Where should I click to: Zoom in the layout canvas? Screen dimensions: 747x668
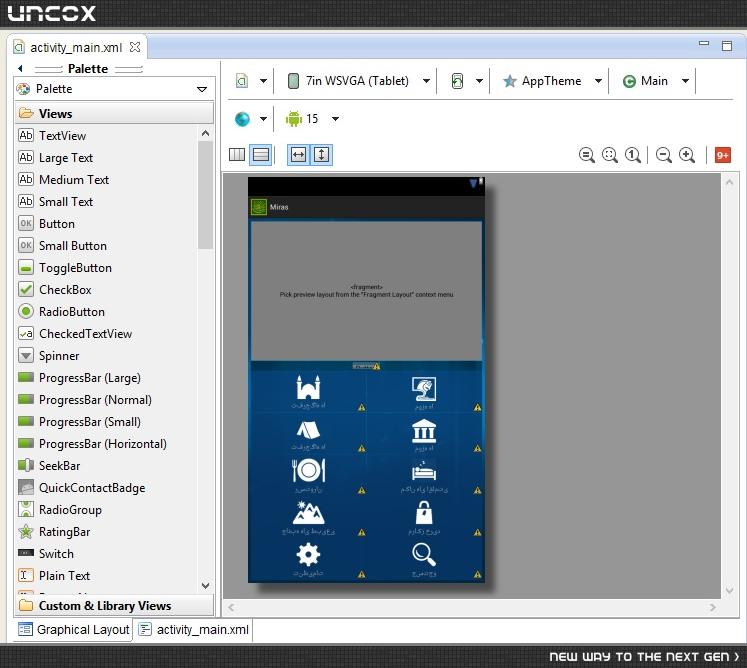[687, 155]
